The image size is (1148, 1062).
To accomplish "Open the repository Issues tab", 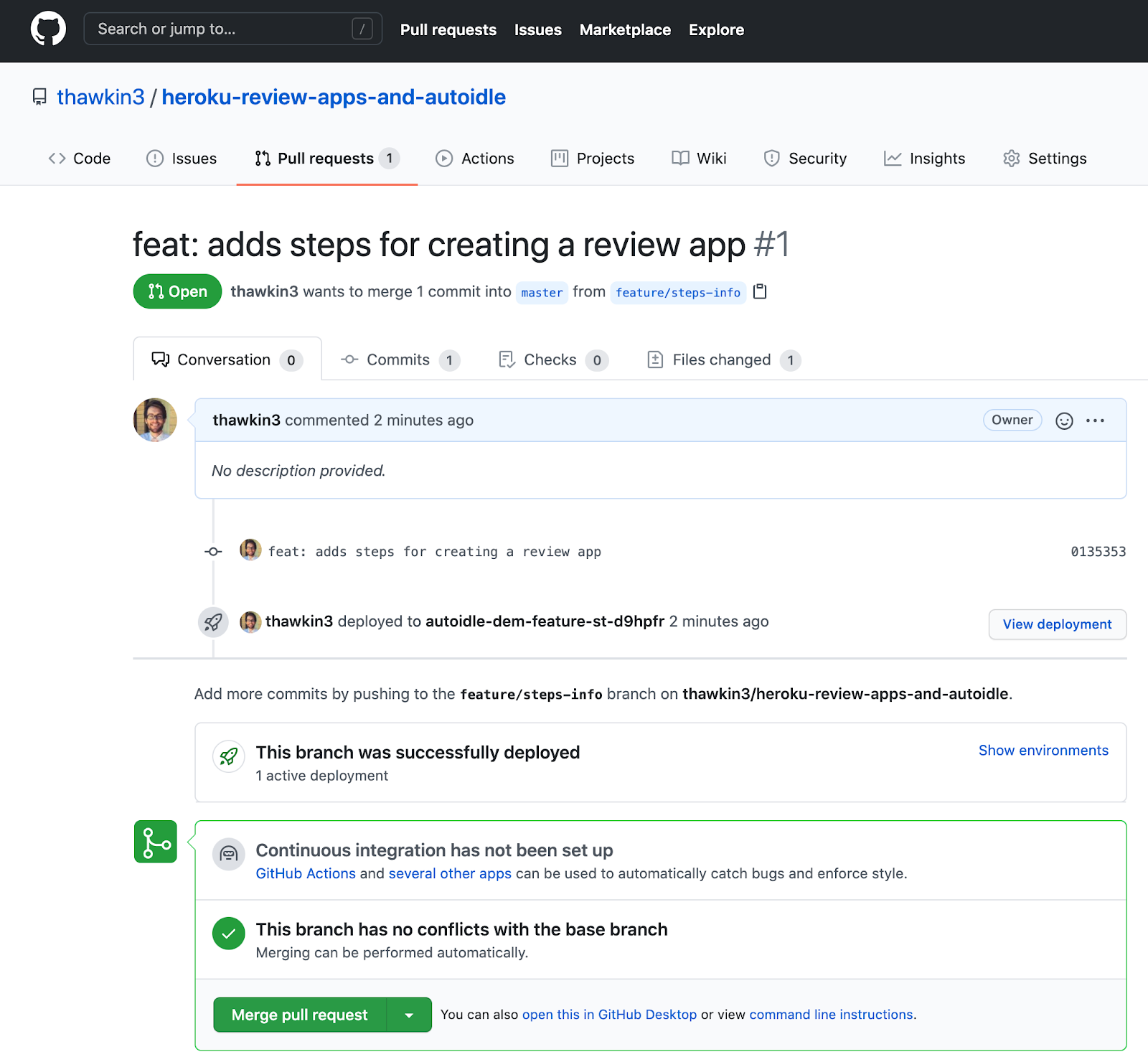I will [182, 159].
